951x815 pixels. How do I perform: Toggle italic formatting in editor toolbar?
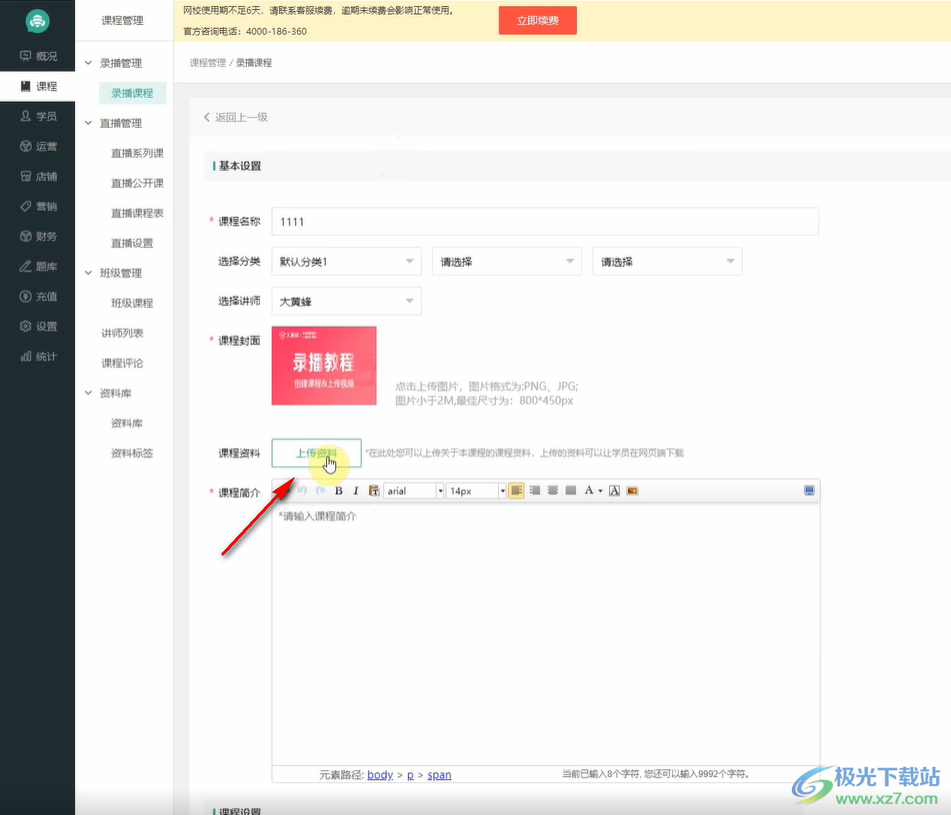pos(355,491)
